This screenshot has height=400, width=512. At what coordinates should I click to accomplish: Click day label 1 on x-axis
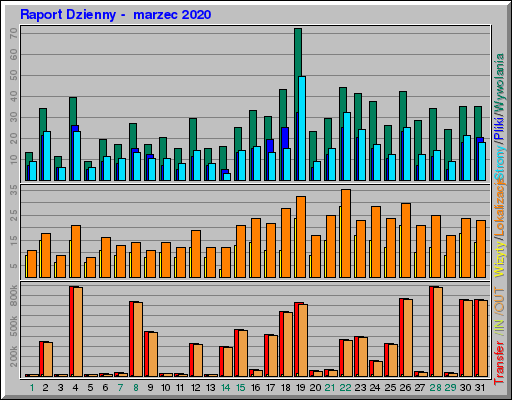click(32, 388)
